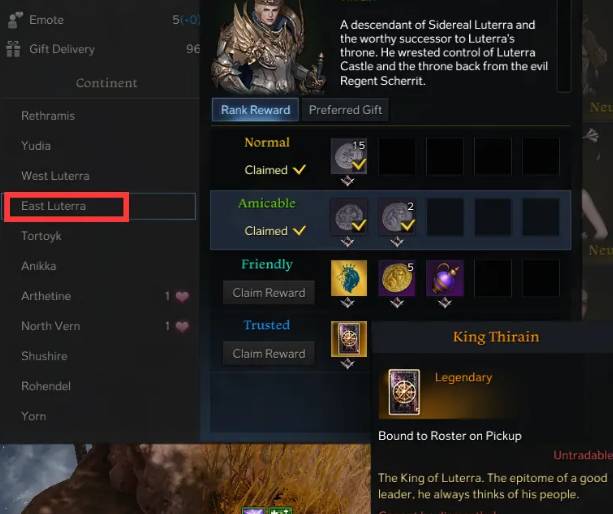Switch to the Preferred Gift tab
Image resolution: width=613 pixels, height=514 pixels.
(x=345, y=110)
